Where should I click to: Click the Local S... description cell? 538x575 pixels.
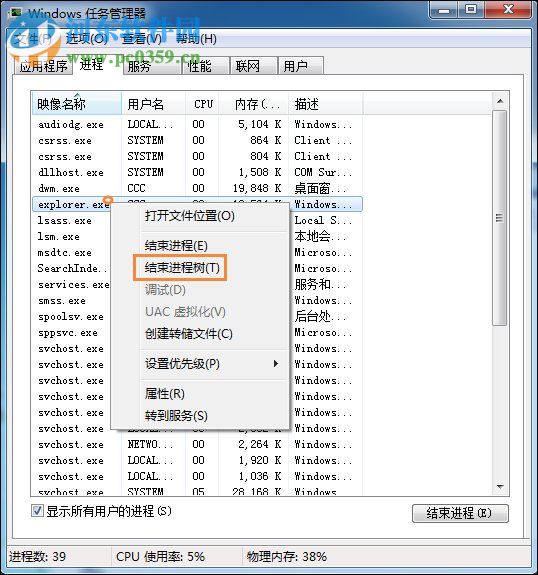[x=323, y=220]
